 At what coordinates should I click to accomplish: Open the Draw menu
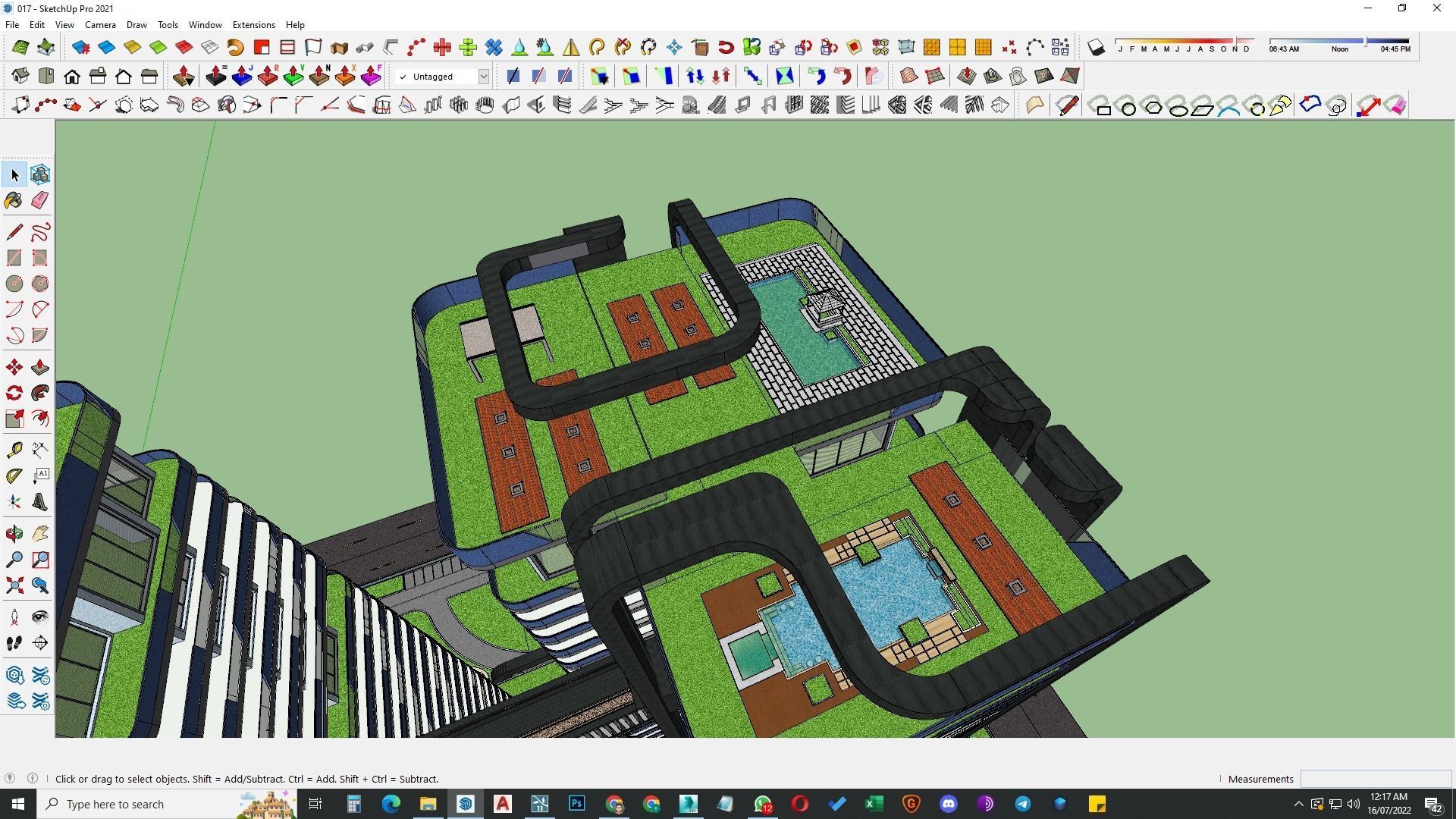click(x=136, y=25)
